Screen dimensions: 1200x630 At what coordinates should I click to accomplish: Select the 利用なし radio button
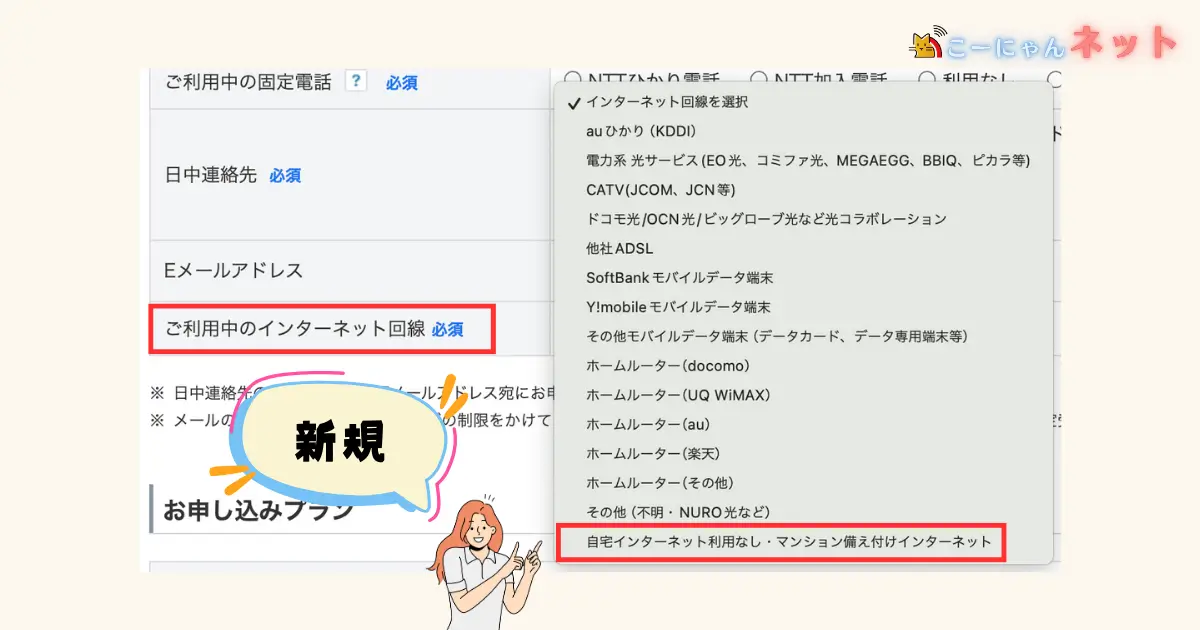tap(927, 78)
